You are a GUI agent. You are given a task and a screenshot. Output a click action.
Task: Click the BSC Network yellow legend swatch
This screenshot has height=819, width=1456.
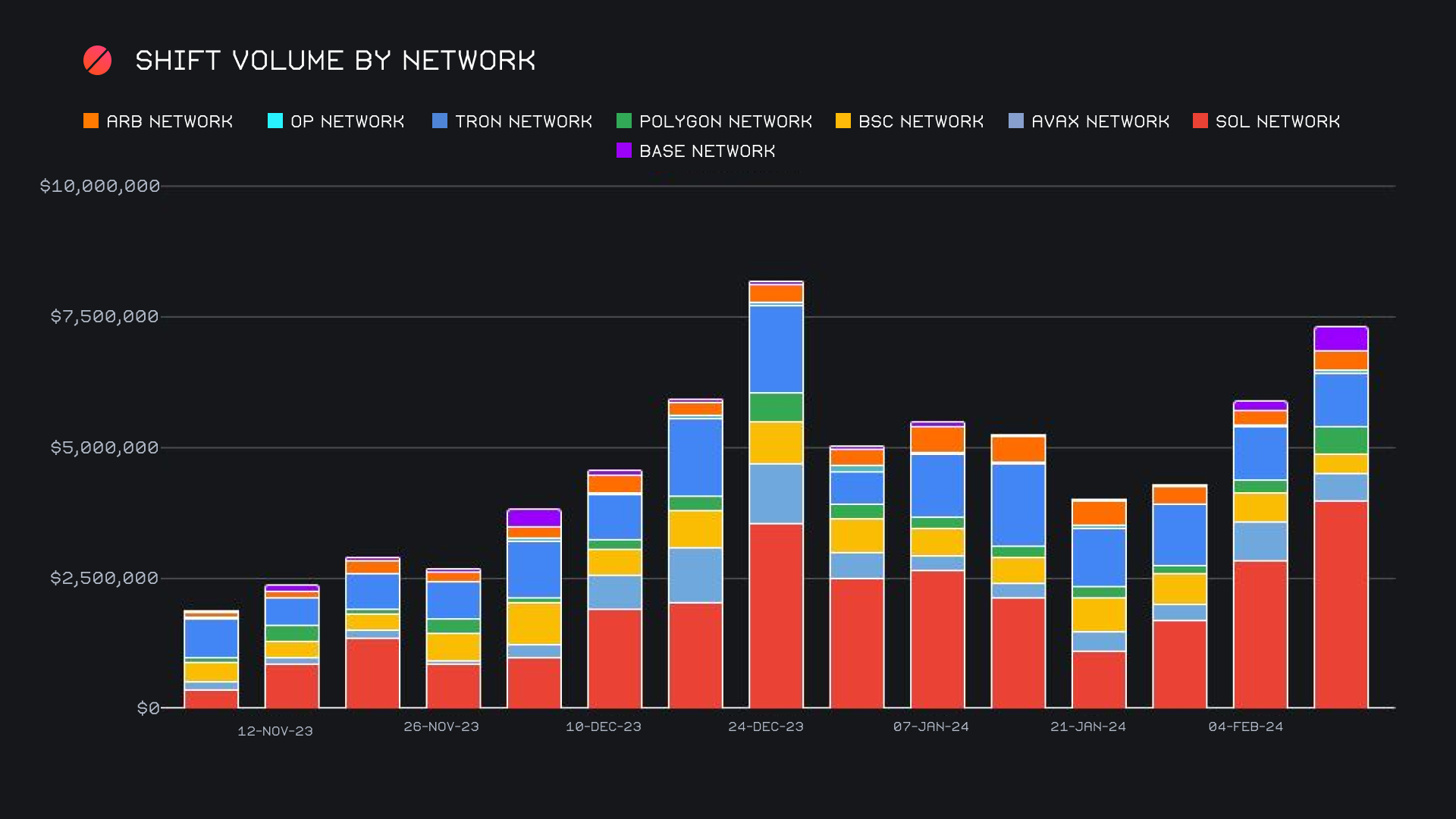843,121
